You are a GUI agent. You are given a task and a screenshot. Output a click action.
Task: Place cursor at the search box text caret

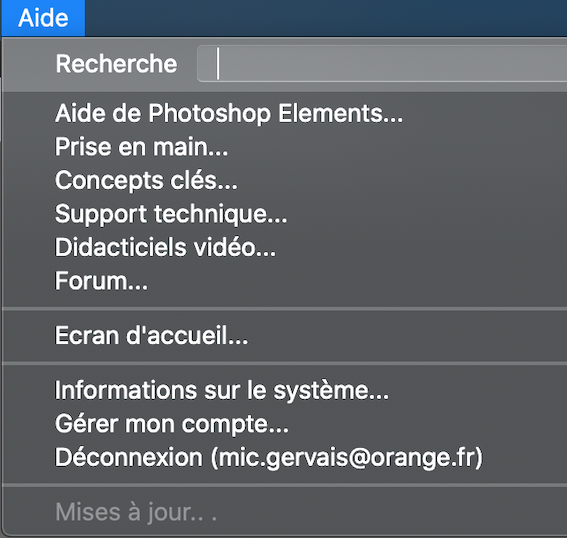(218, 64)
